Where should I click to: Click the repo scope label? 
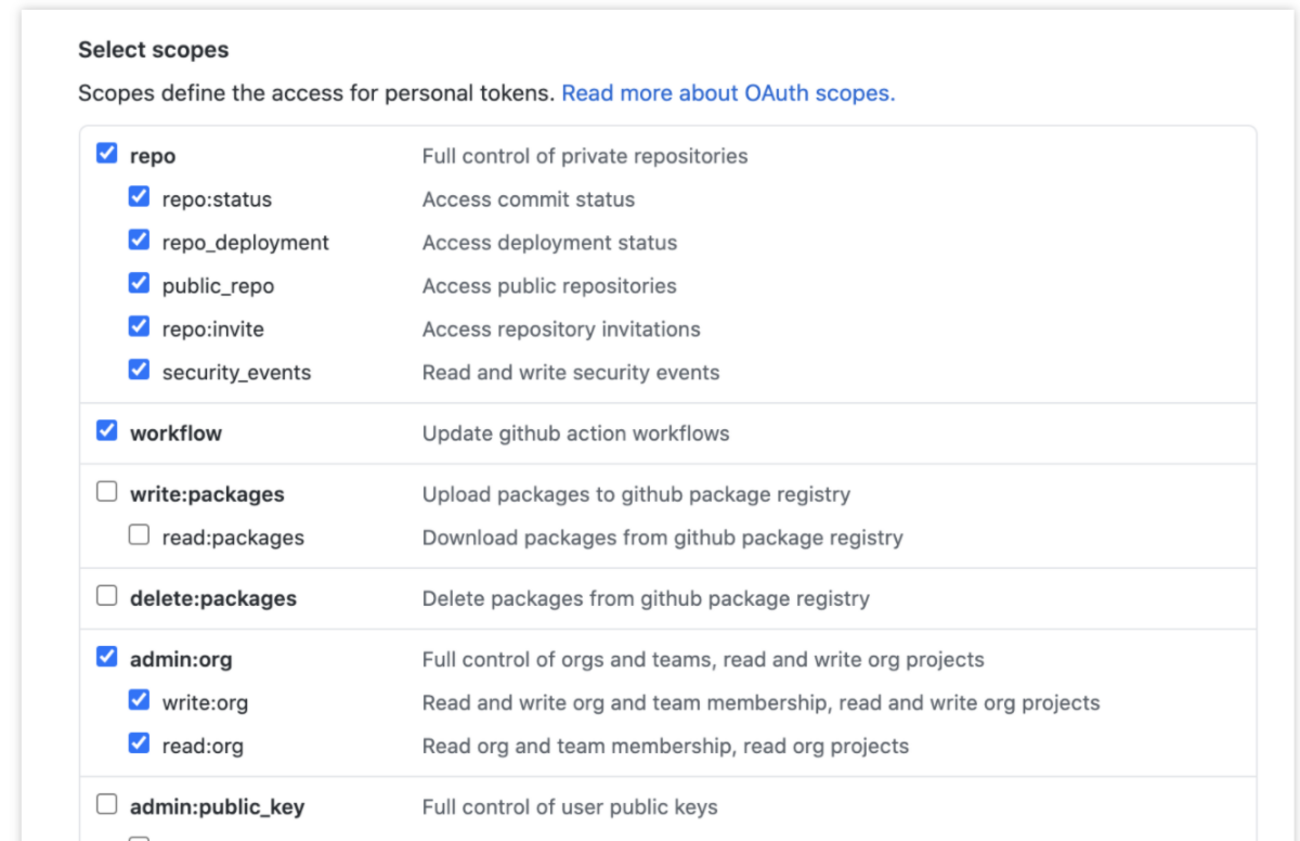click(x=152, y=156)
